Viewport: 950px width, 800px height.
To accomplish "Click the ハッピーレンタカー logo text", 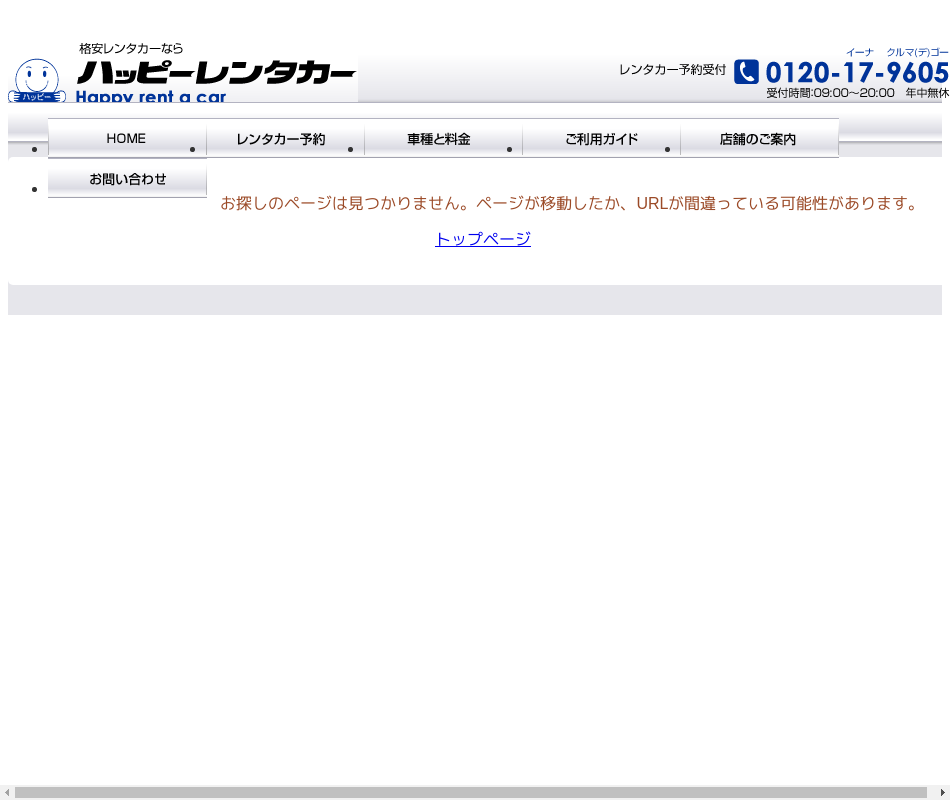I will (216, 73).
